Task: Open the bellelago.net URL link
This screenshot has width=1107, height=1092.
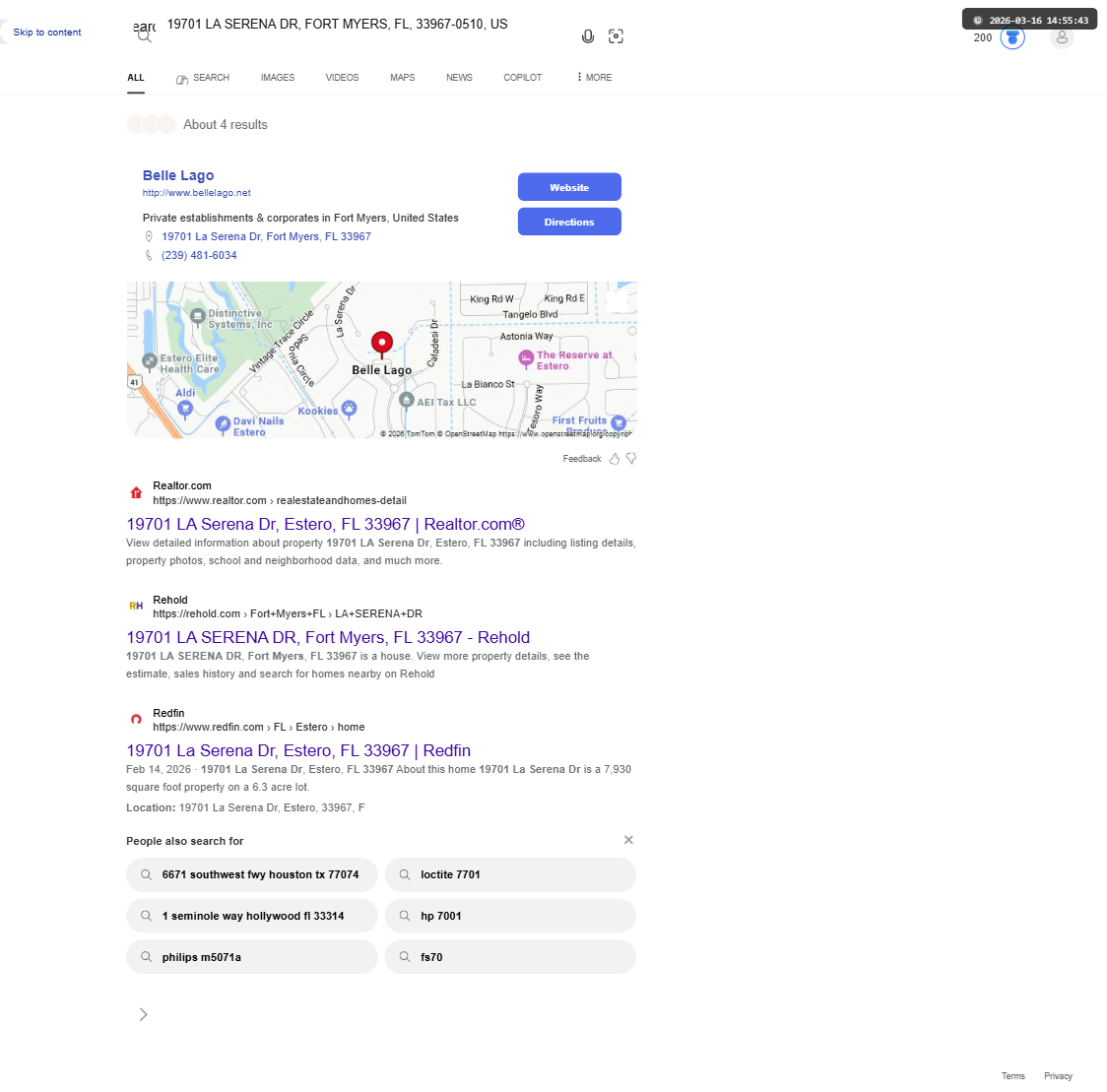Action: point(196,193)
